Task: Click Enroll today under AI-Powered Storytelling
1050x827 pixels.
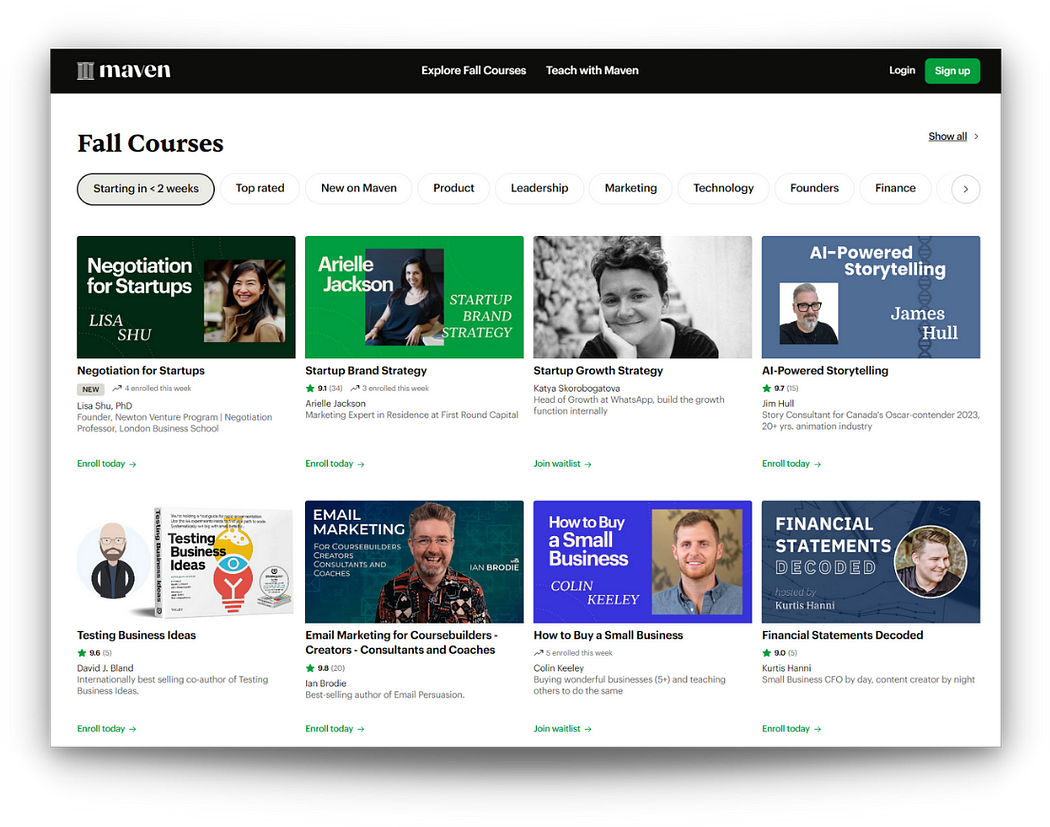Action: (x=792, y=463)
